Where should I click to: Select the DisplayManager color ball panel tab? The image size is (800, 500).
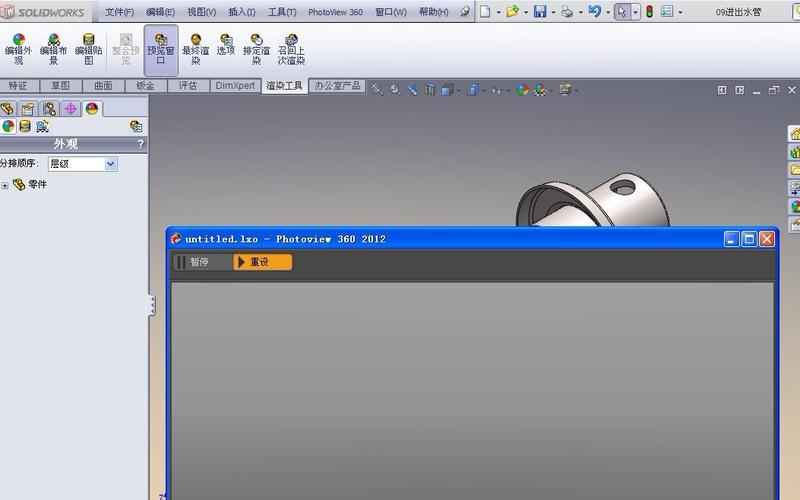click(x=92, y=108)
